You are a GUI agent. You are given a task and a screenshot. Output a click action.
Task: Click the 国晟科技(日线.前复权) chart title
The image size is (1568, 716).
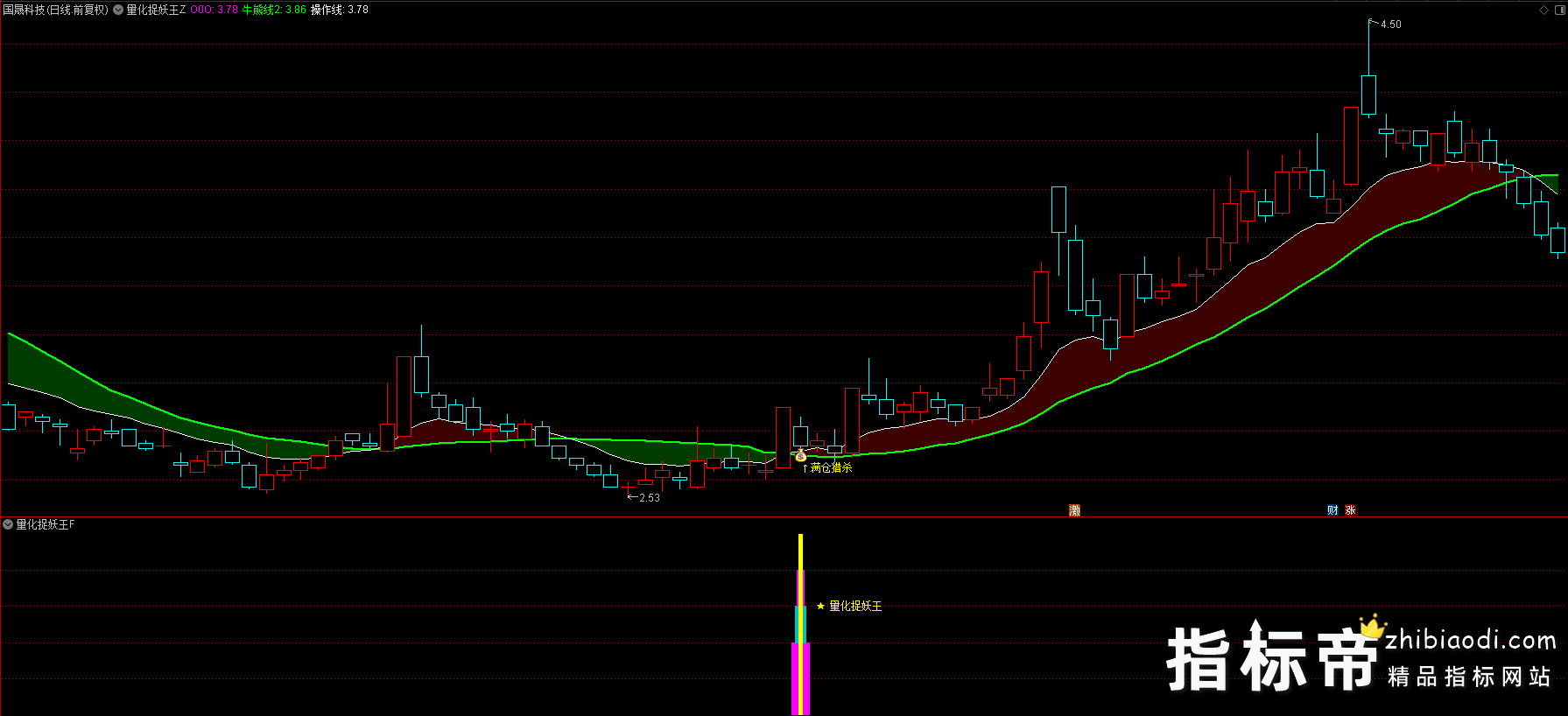pyautogui.click(x=55, y=10)
